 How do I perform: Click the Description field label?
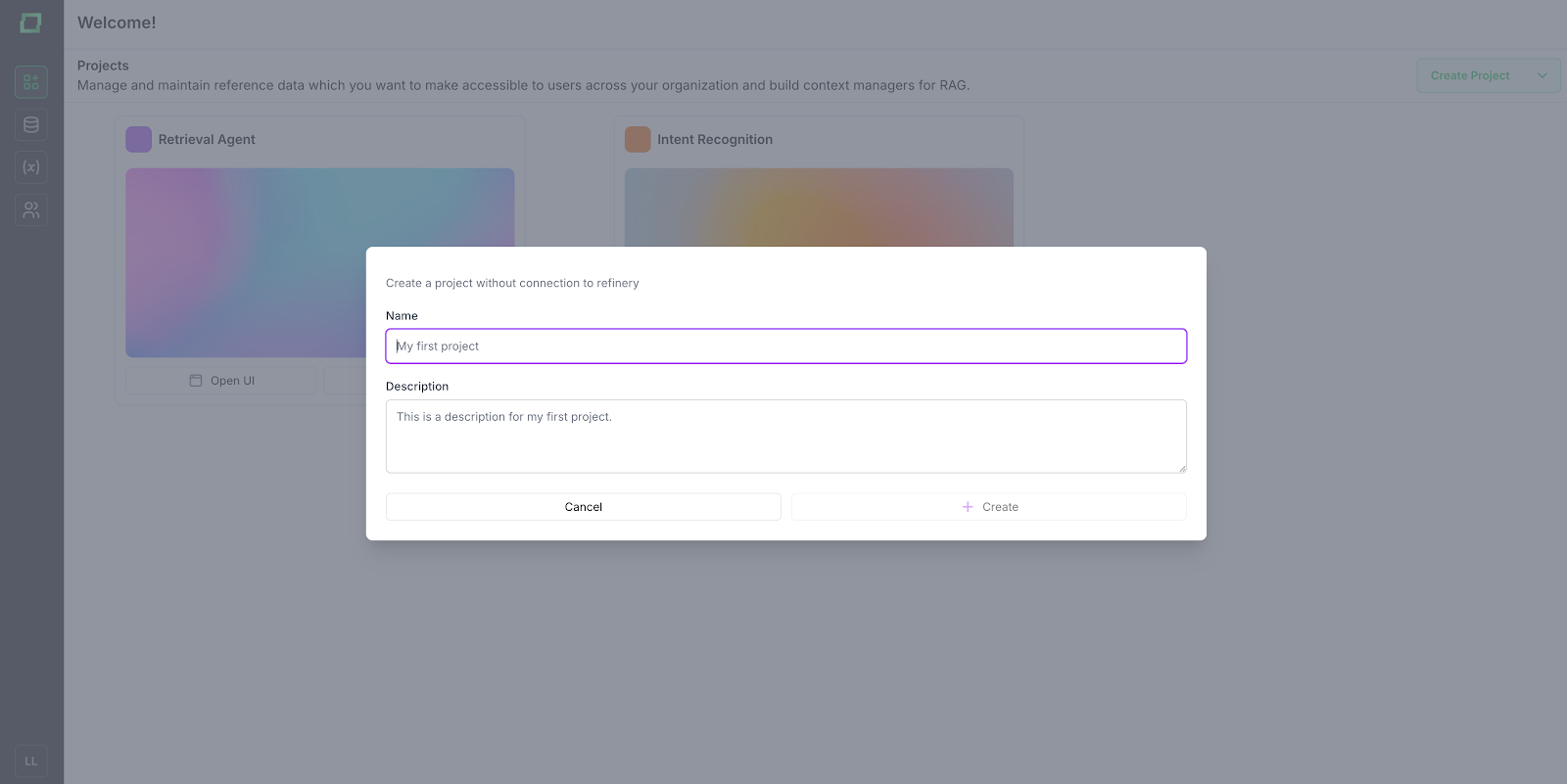click(417, 387)
